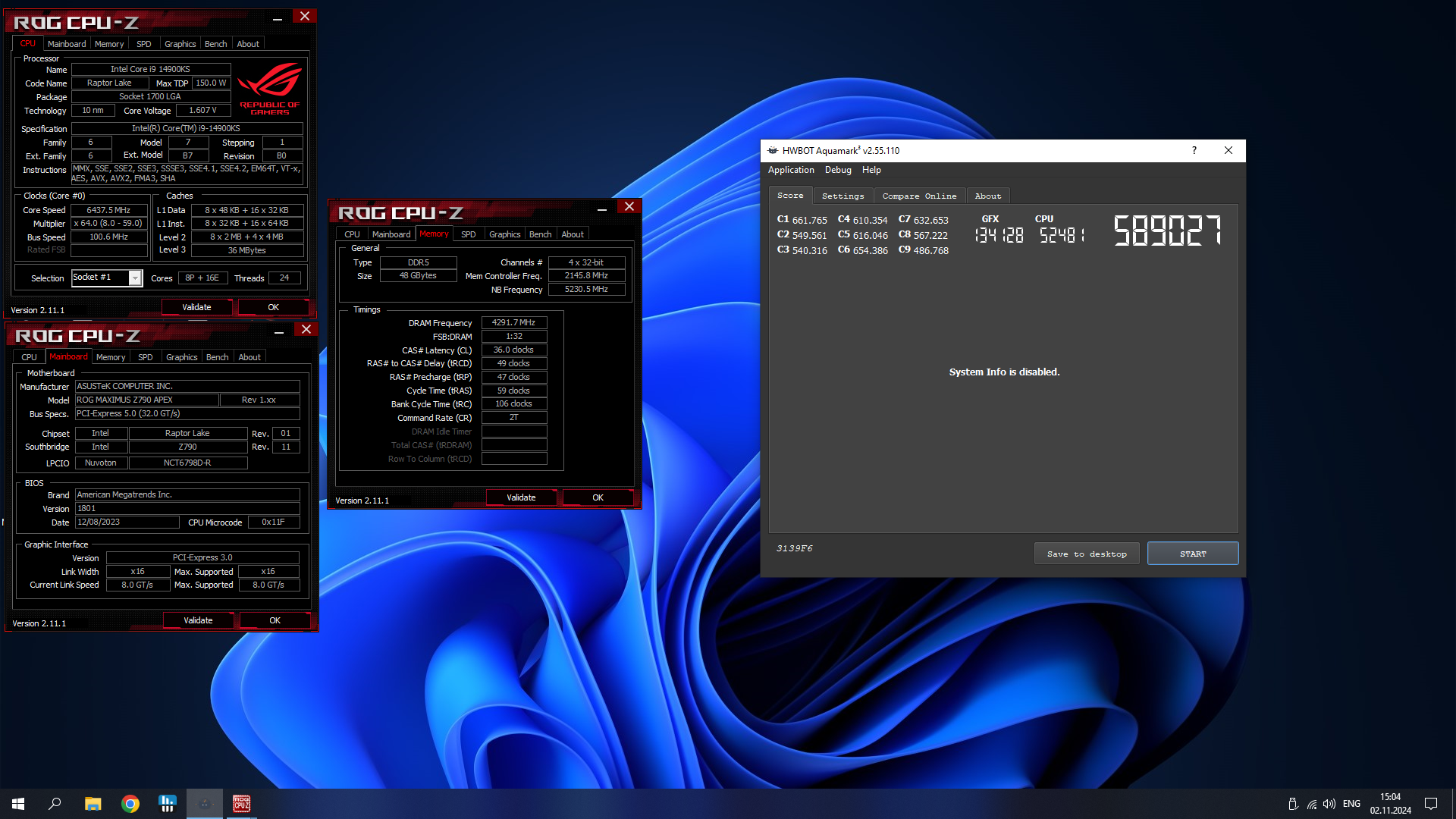Screen dimensions: 1456x819
Task: Minimize the top-left CPU-Z window
Action: point(278,18)
